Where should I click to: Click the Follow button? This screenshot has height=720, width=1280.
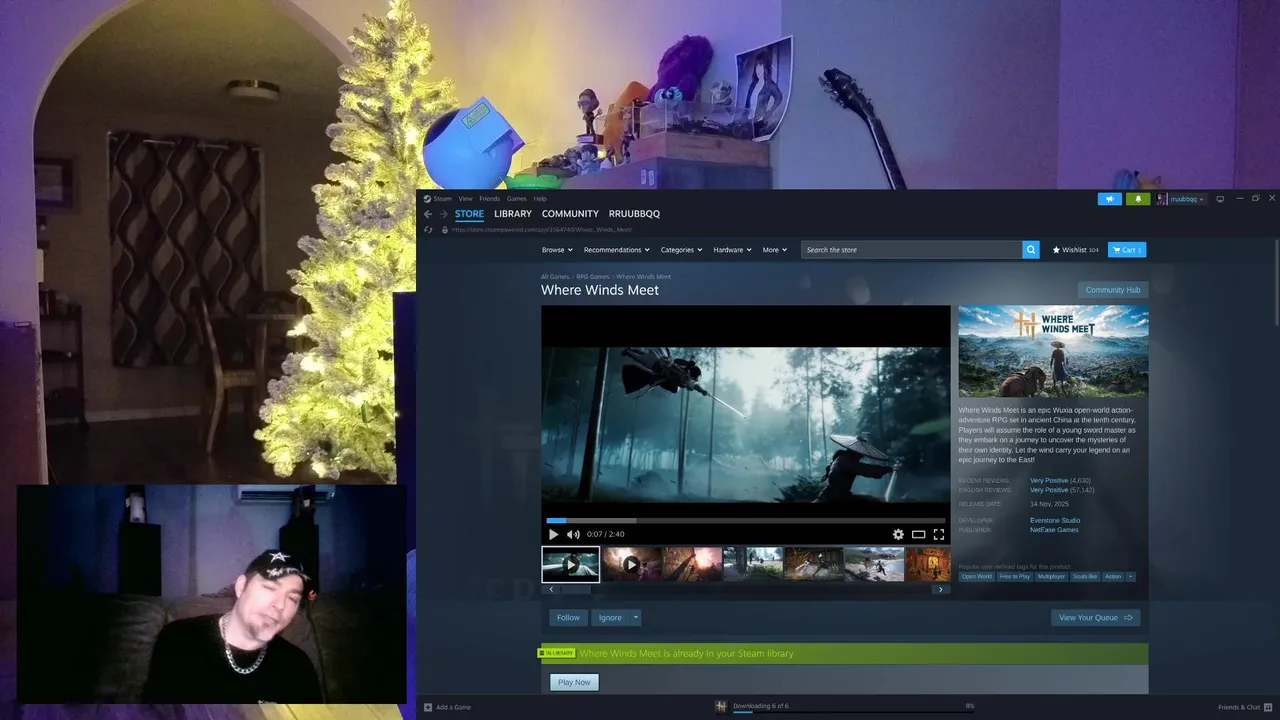[x=568, y=618]
